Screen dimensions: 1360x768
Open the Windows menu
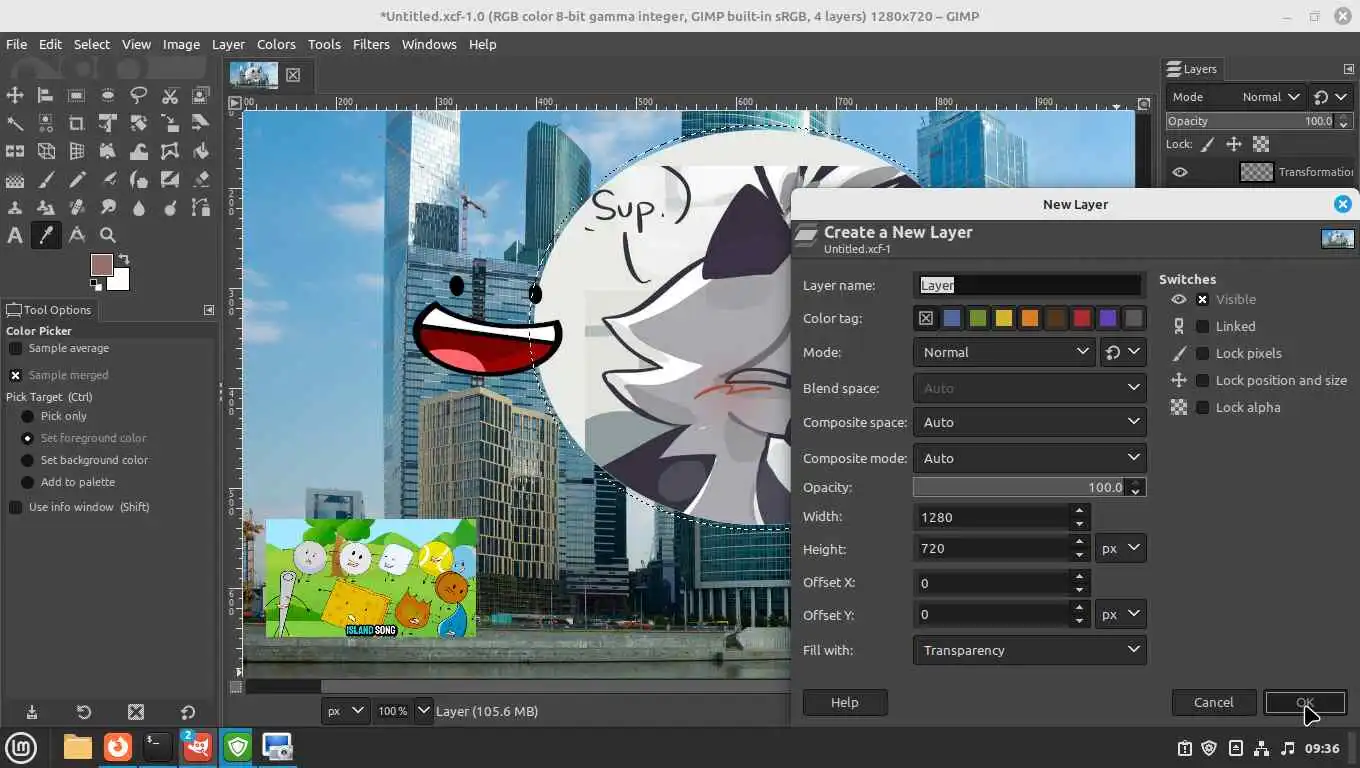(x=429, y=44)
